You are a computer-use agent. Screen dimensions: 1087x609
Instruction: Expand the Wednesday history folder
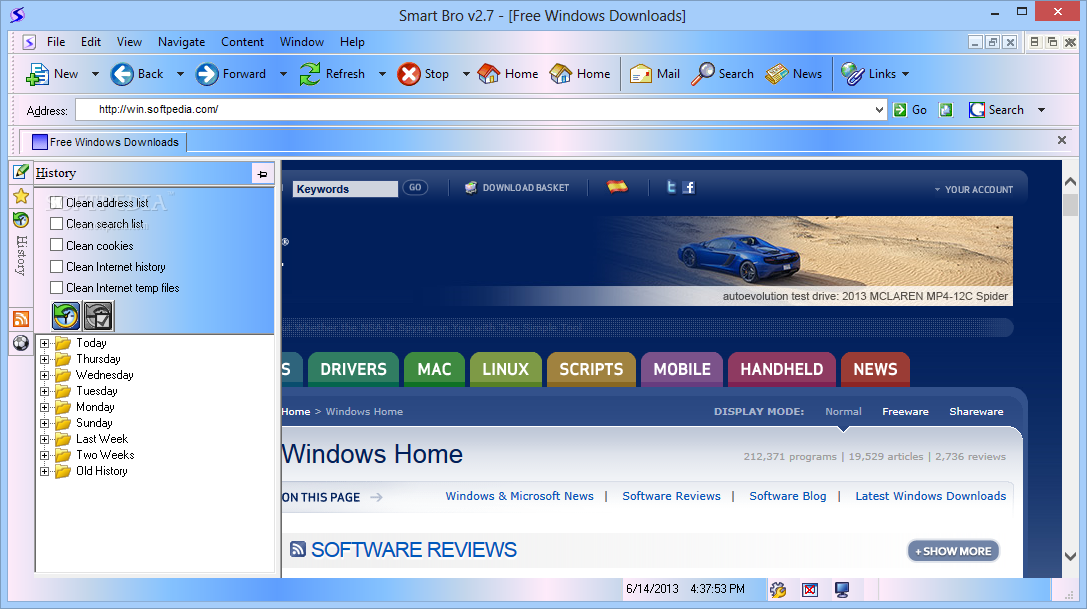pyautogui.click(x=44, y=375)
